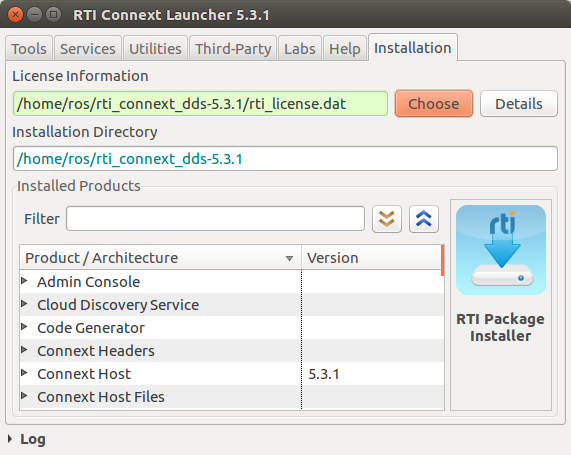Expand the Connext Headers entry
This screenshot has height=455, width=571.
click(x=24, y=350)
